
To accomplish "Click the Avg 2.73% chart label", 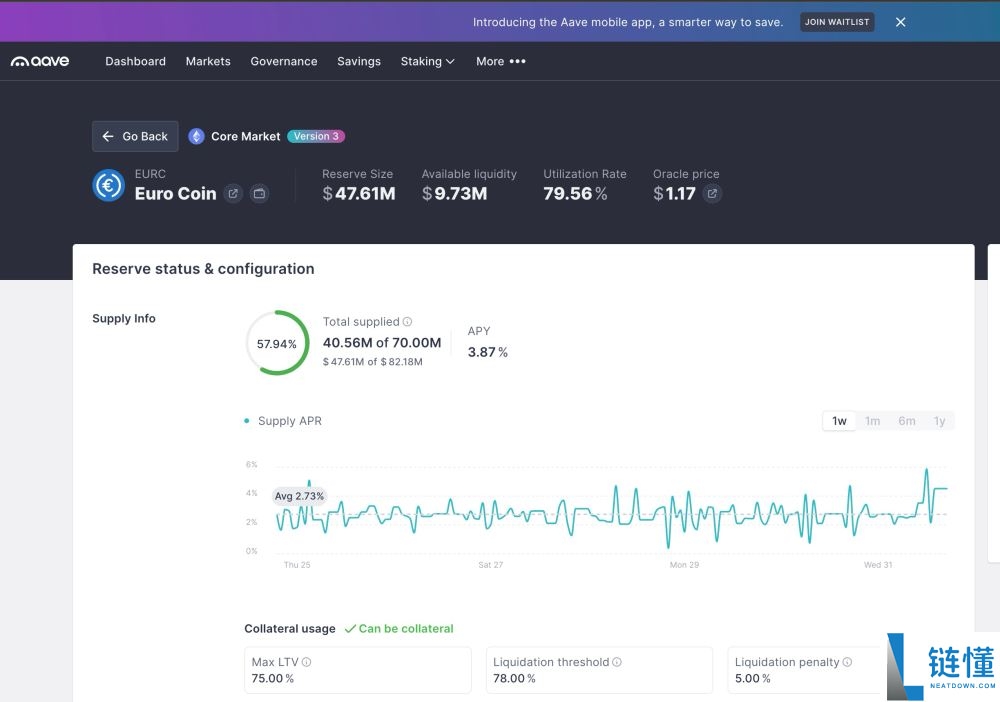I will pos(299,496).
